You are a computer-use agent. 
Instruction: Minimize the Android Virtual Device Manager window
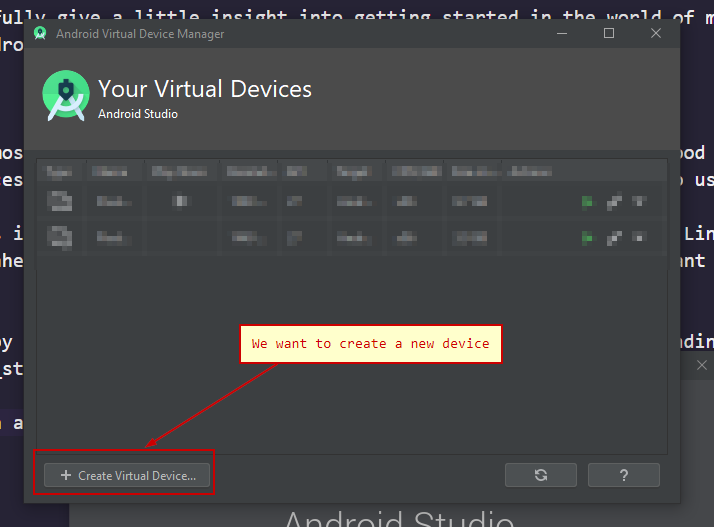click(562, 33)
